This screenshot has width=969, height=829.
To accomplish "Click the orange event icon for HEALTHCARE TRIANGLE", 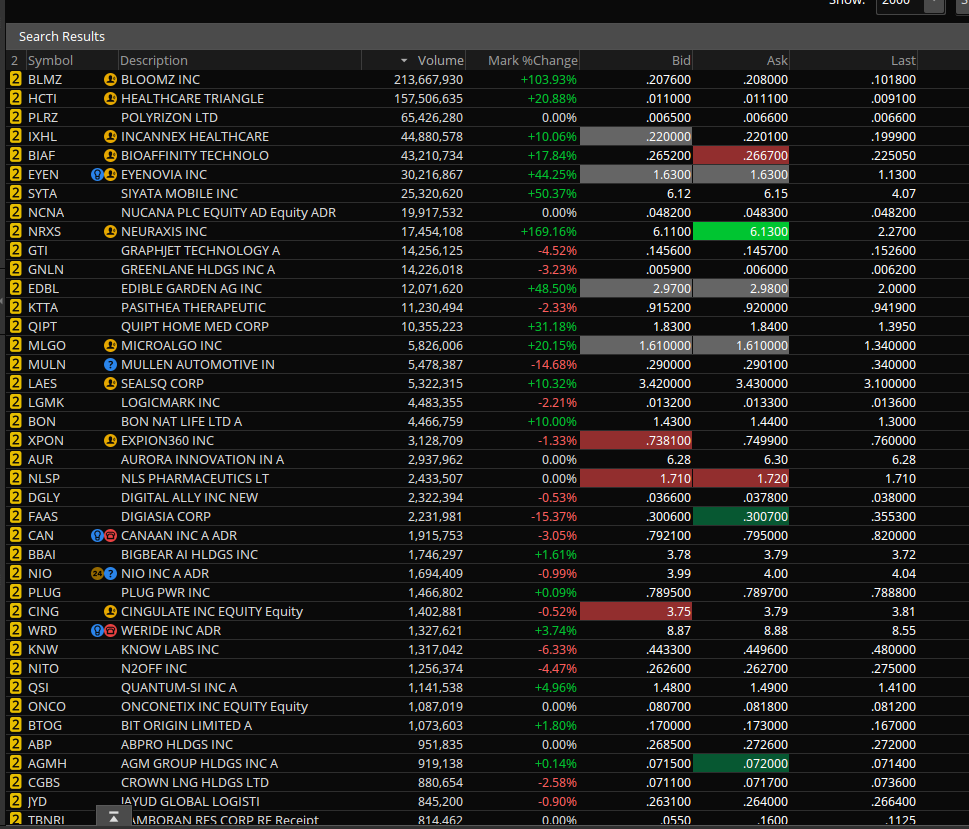I will [x=110, y=98].
